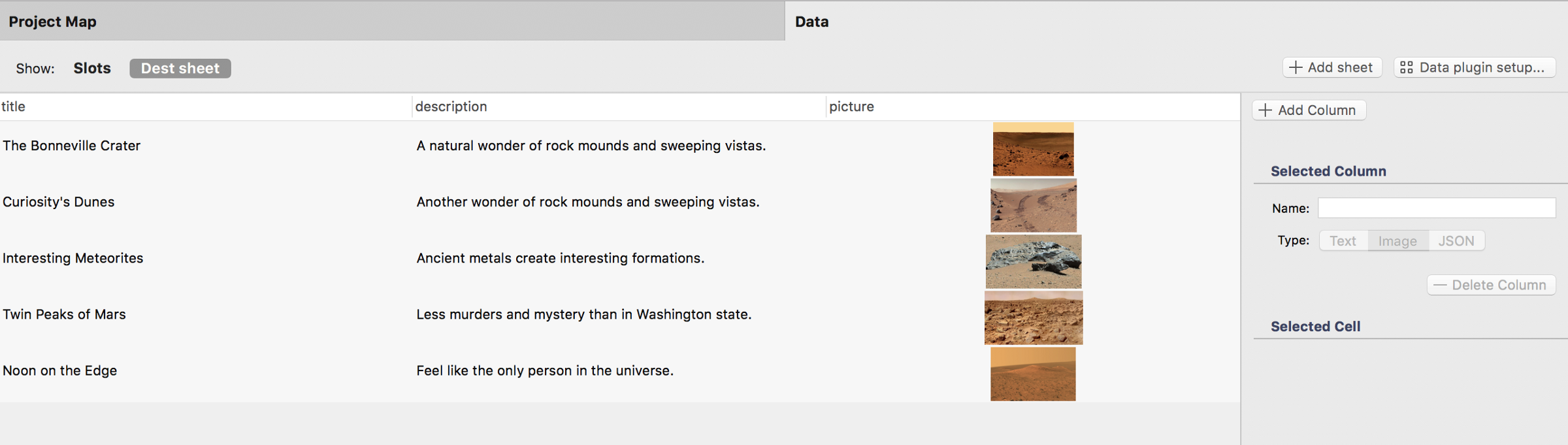Select the Dest sheet pill button

(x=180, y=69)
